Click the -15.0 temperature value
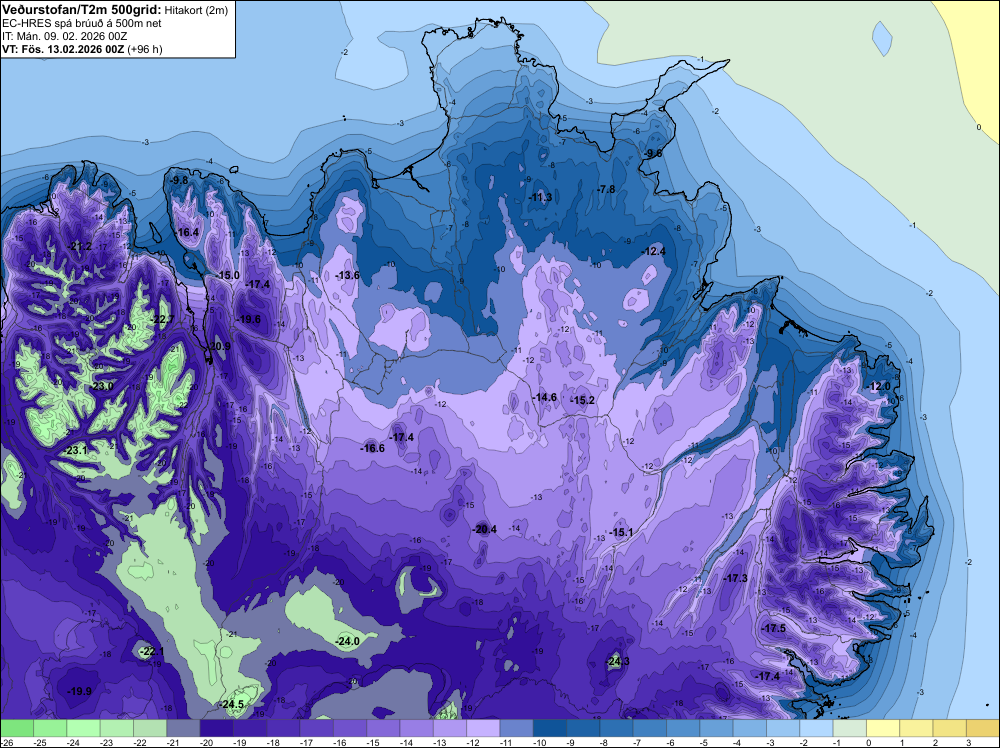 tap(228, 275)
